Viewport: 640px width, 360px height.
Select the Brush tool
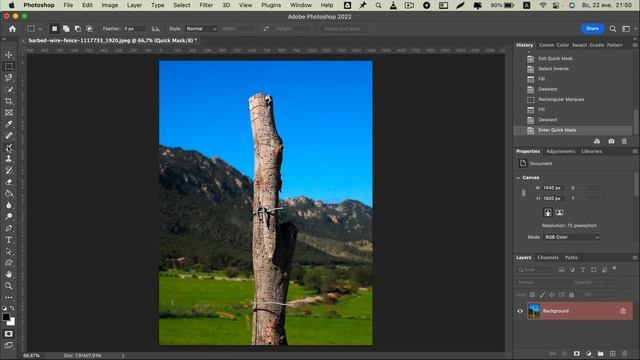coord(9,147)
